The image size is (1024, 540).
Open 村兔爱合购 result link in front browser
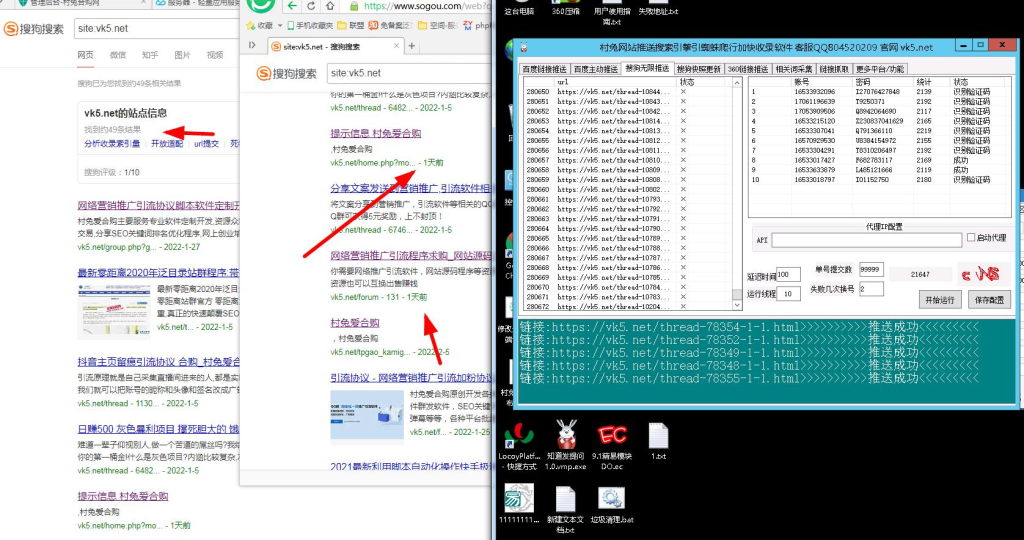[x=355, y=323]
